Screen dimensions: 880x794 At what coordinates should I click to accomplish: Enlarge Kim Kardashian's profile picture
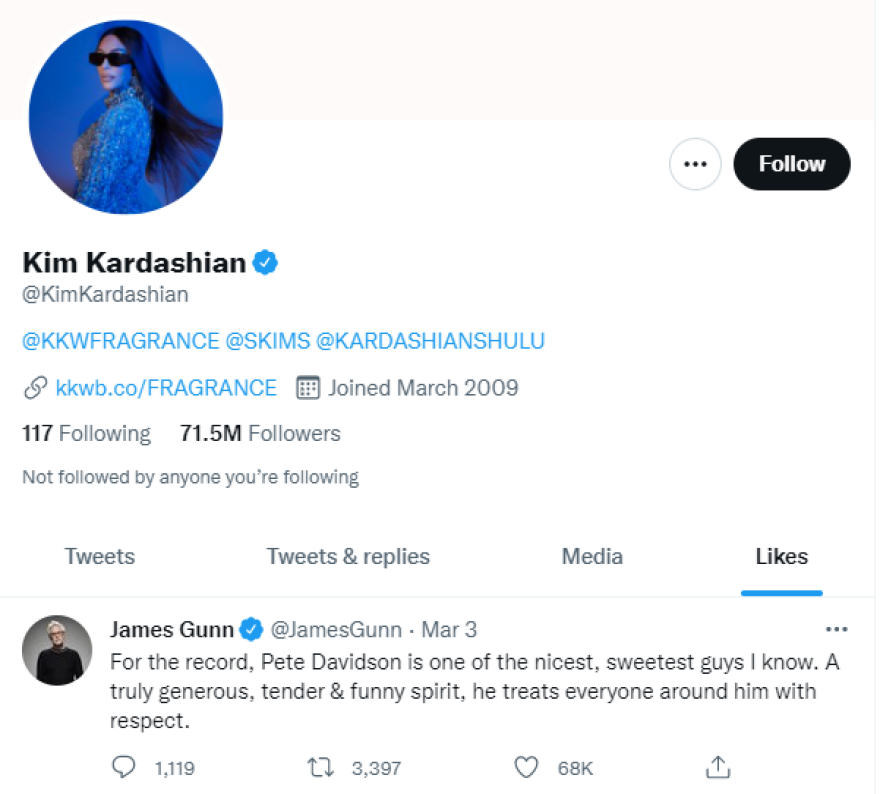[x=126, y=117]
